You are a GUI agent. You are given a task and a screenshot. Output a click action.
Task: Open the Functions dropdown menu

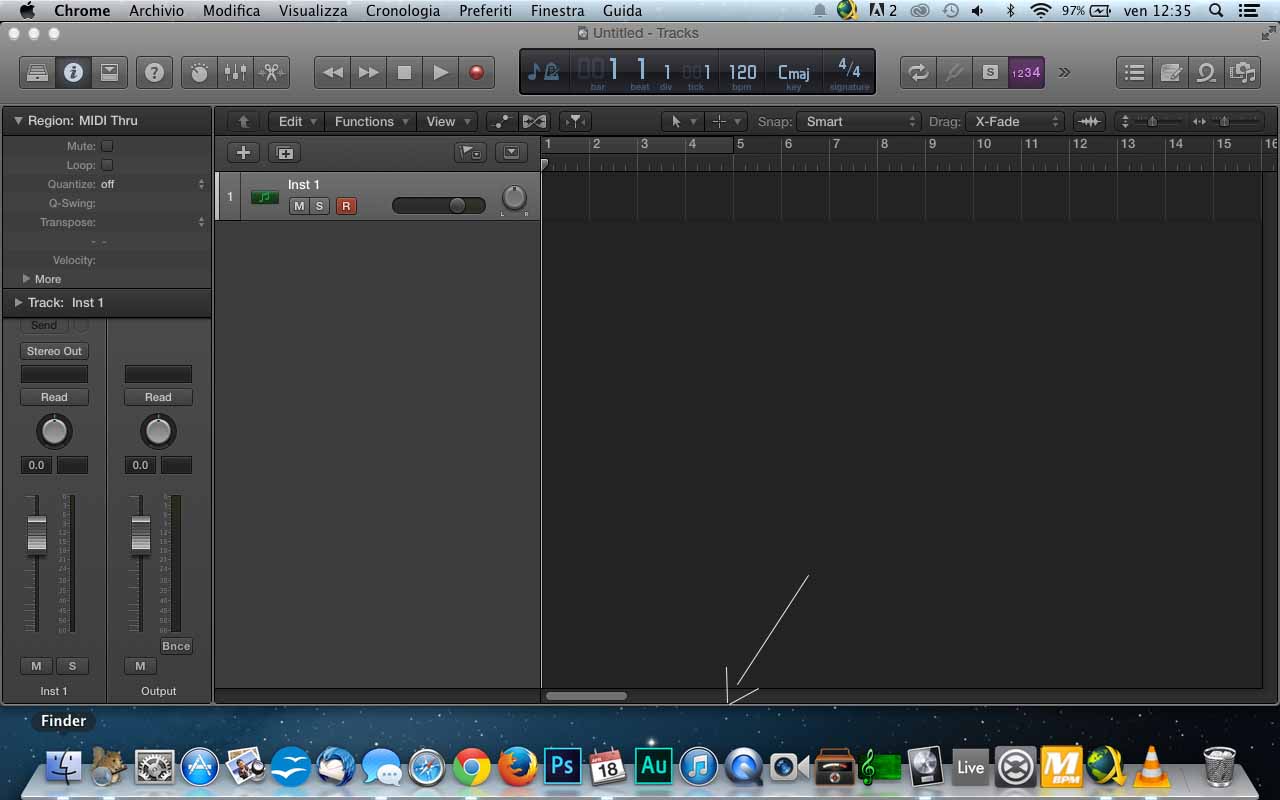[x=370, y=121]
